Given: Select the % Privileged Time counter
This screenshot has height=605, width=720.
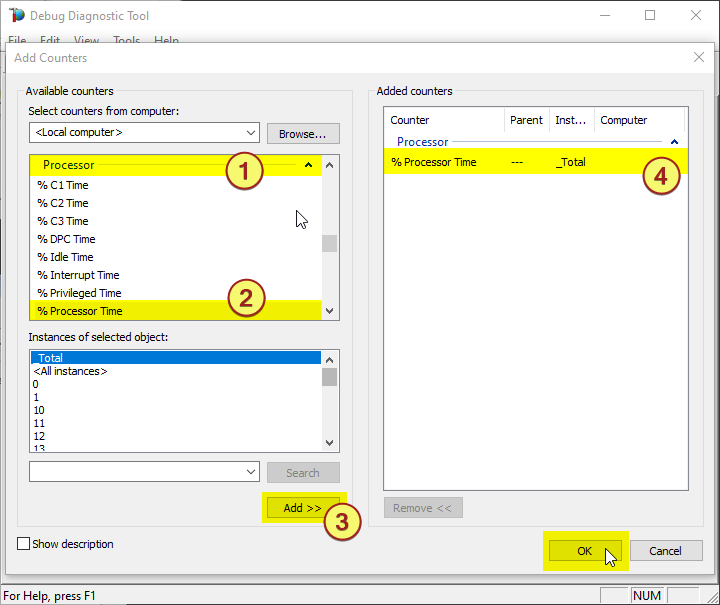Looking at the screenshot, I should click(79, 293).
